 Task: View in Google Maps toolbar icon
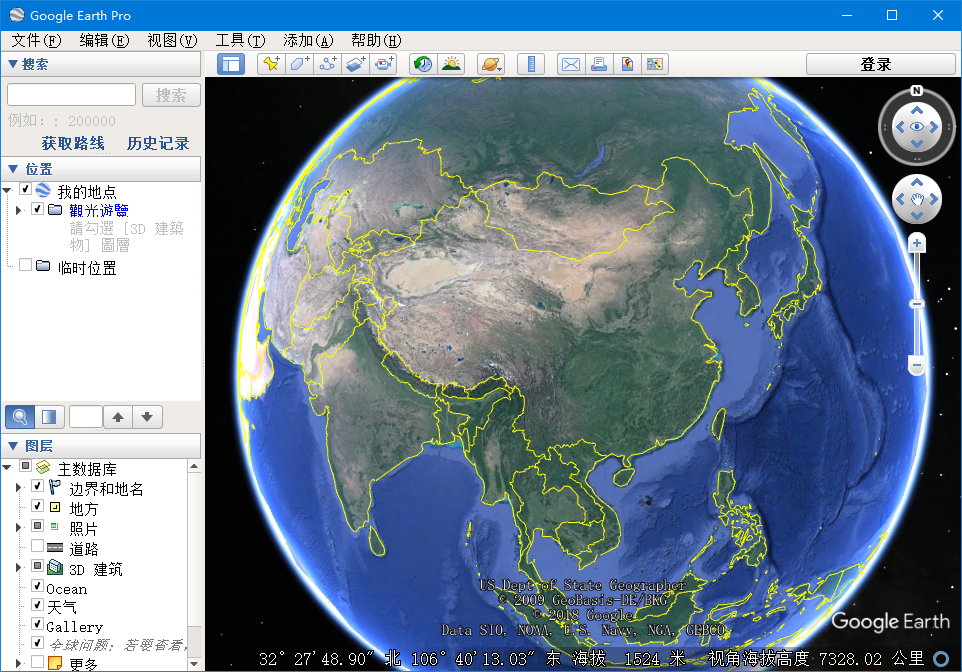(x=655, y=64)
